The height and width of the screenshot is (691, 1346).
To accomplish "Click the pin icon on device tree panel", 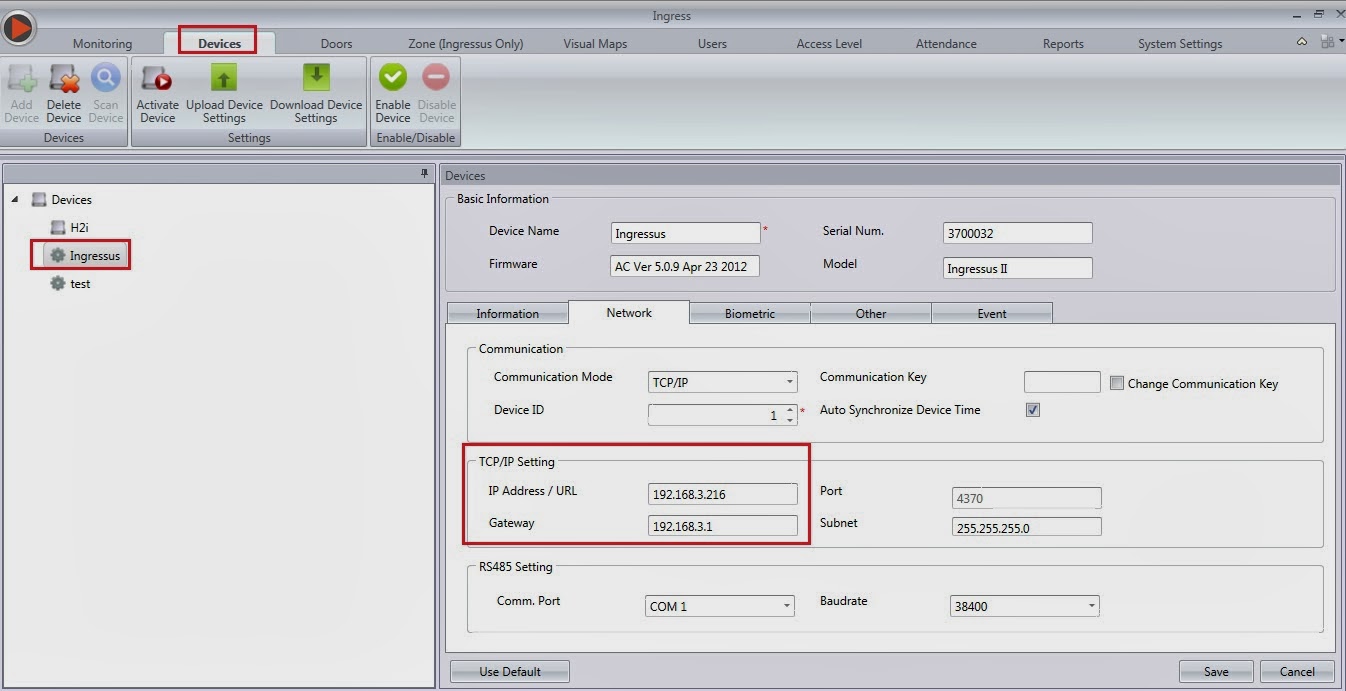I will tap(424, 174).
